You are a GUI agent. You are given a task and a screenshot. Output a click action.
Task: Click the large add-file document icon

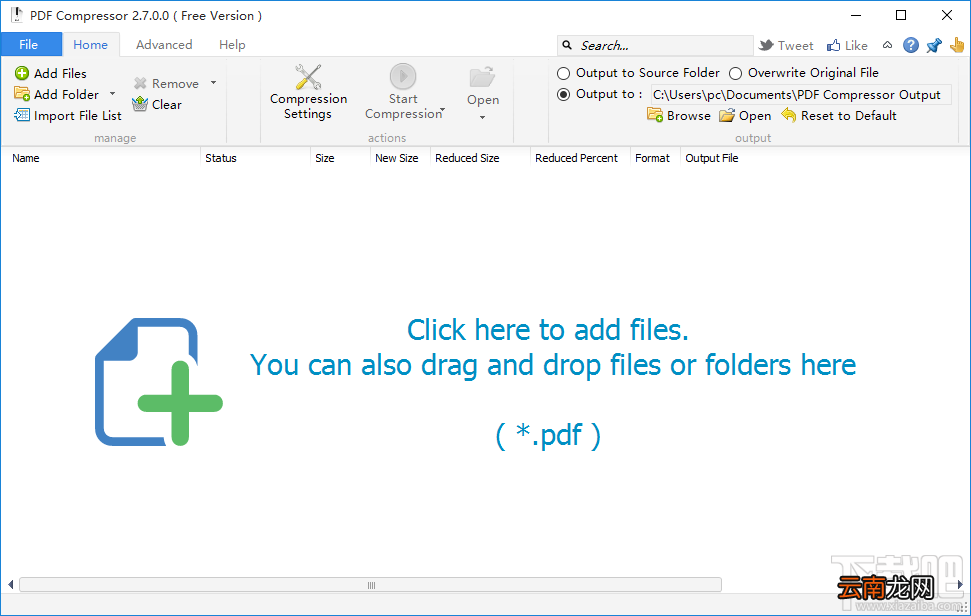[159, 382]
